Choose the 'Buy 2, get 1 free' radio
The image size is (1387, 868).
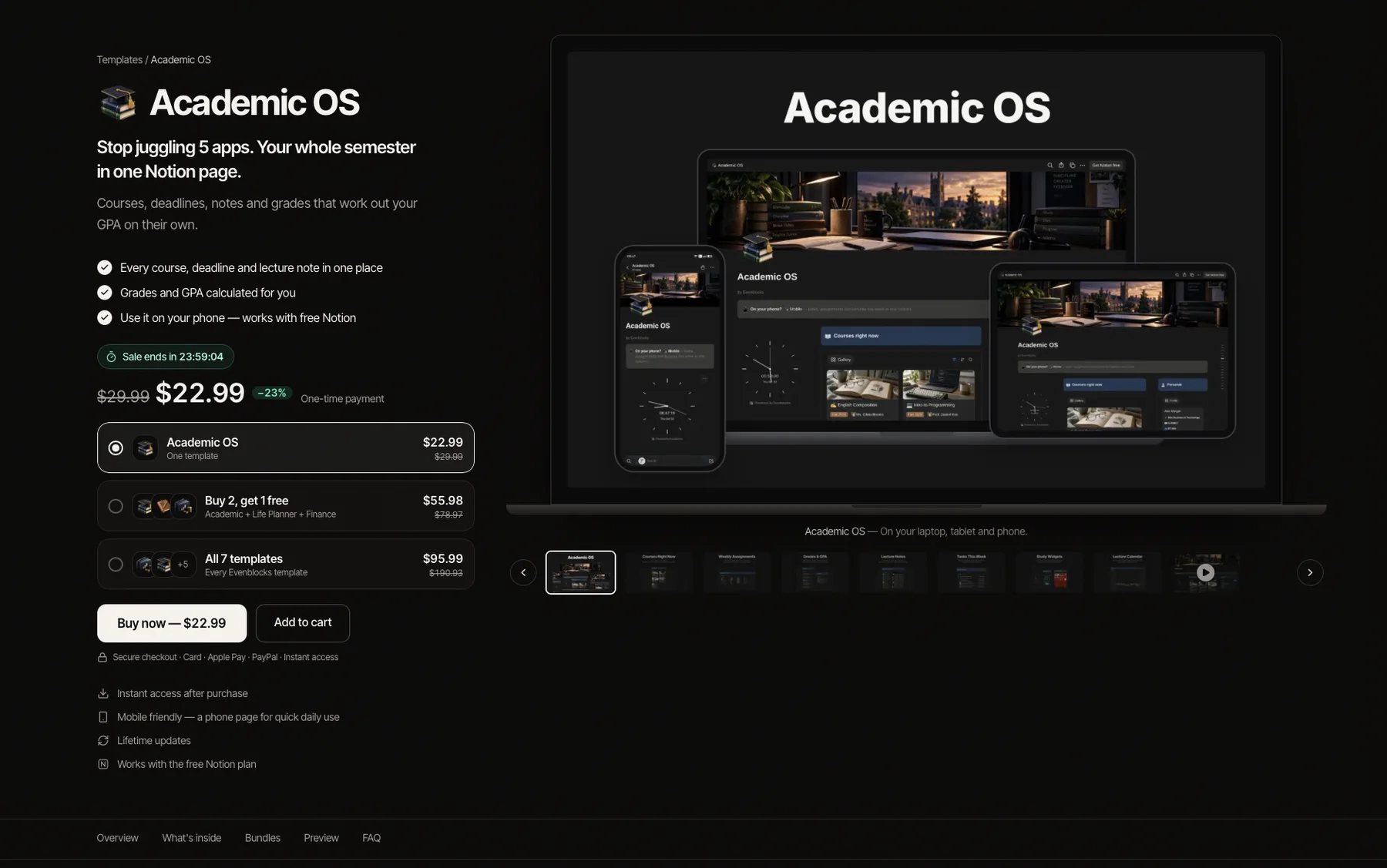point(116,506)
